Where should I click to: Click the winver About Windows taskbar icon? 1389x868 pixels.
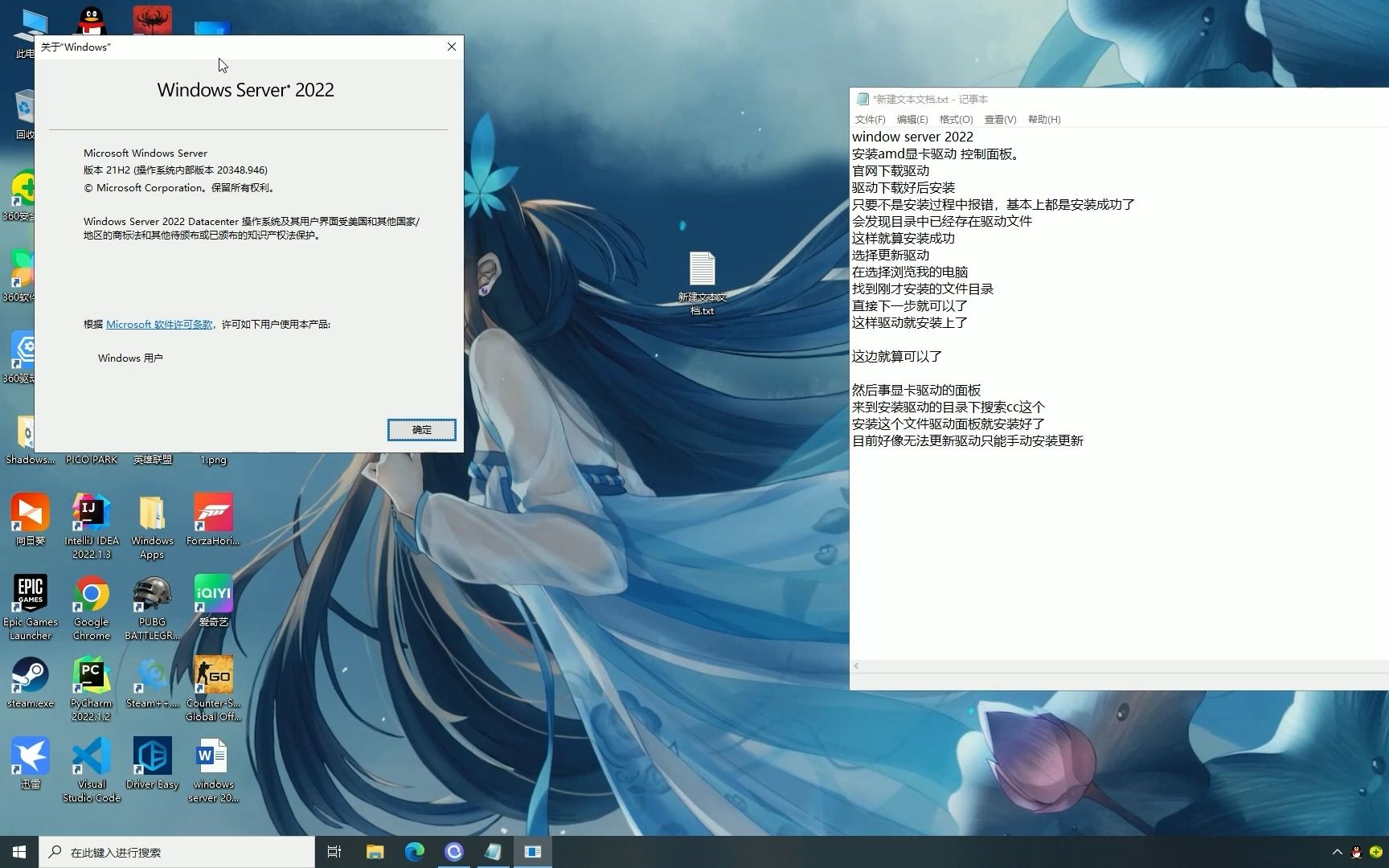(x=533, y=852)
